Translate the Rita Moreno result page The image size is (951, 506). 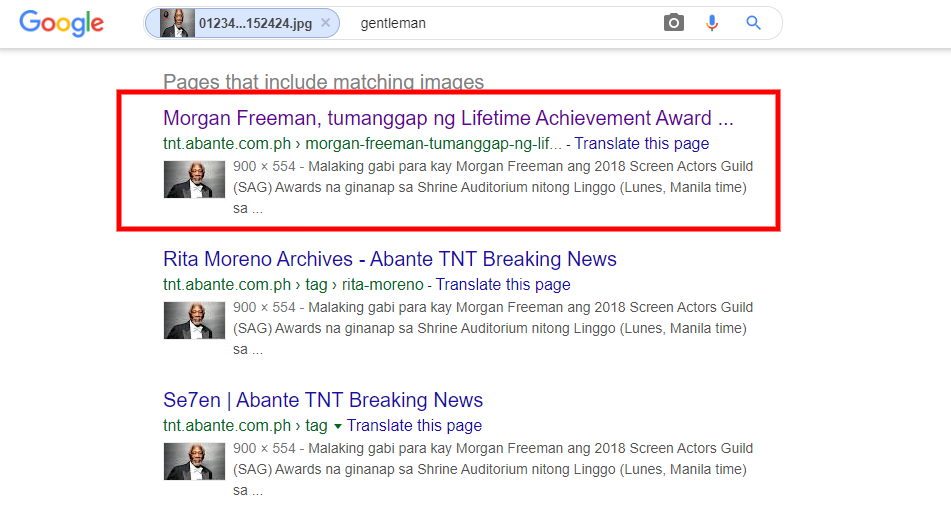click(x=503, y=284)
